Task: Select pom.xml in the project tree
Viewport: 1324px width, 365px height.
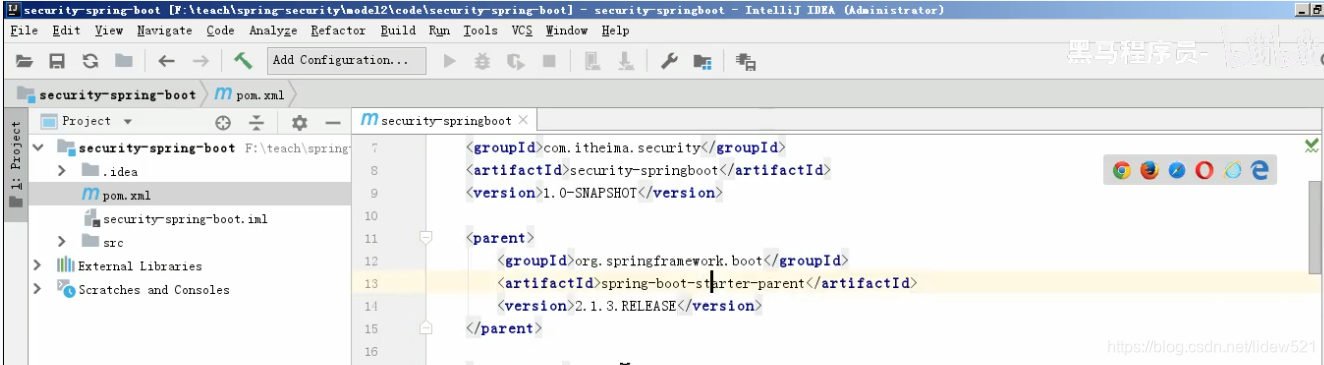Action: pos(126,195)
